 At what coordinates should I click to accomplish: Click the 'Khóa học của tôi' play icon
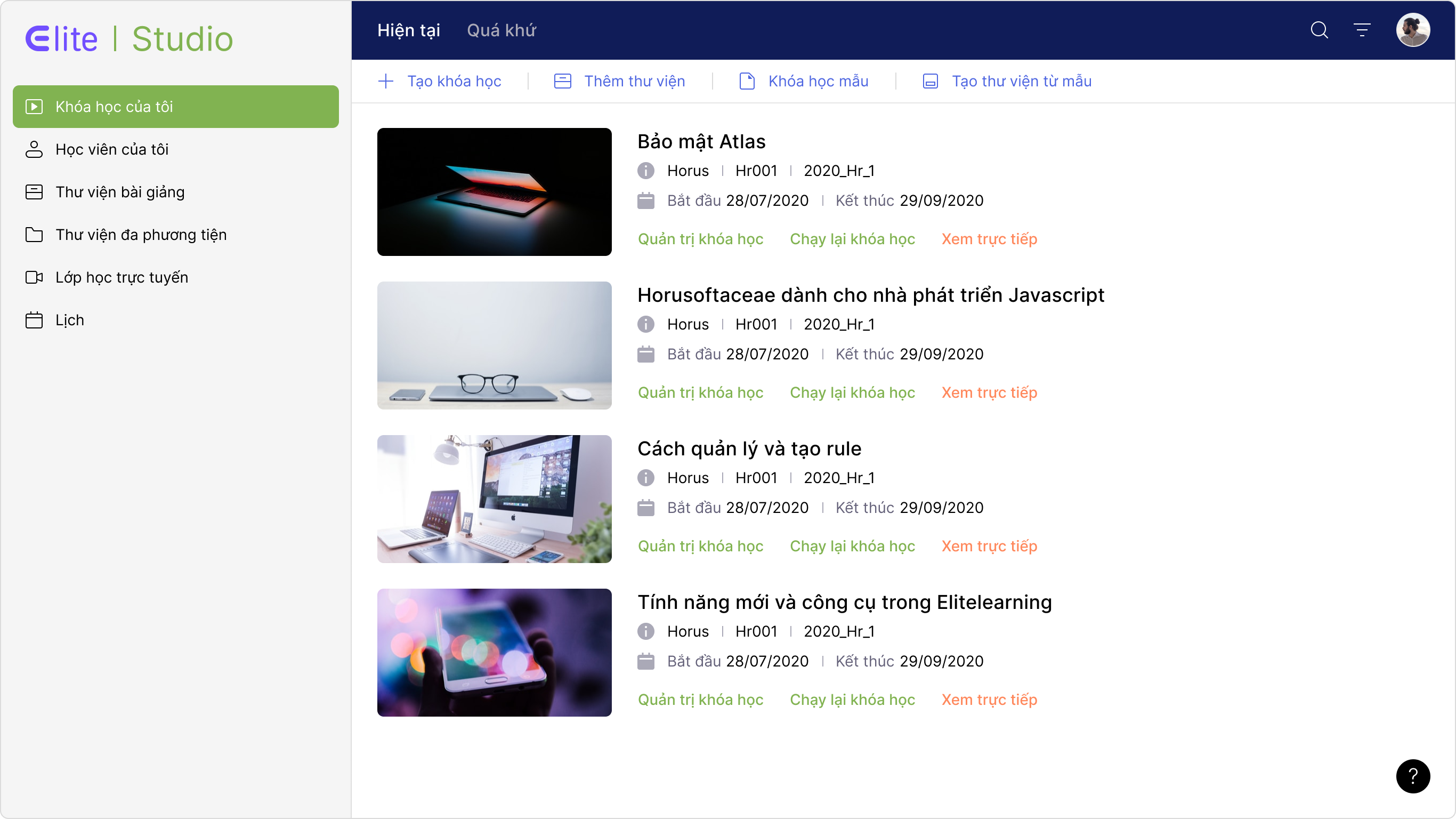click(35, 106)
